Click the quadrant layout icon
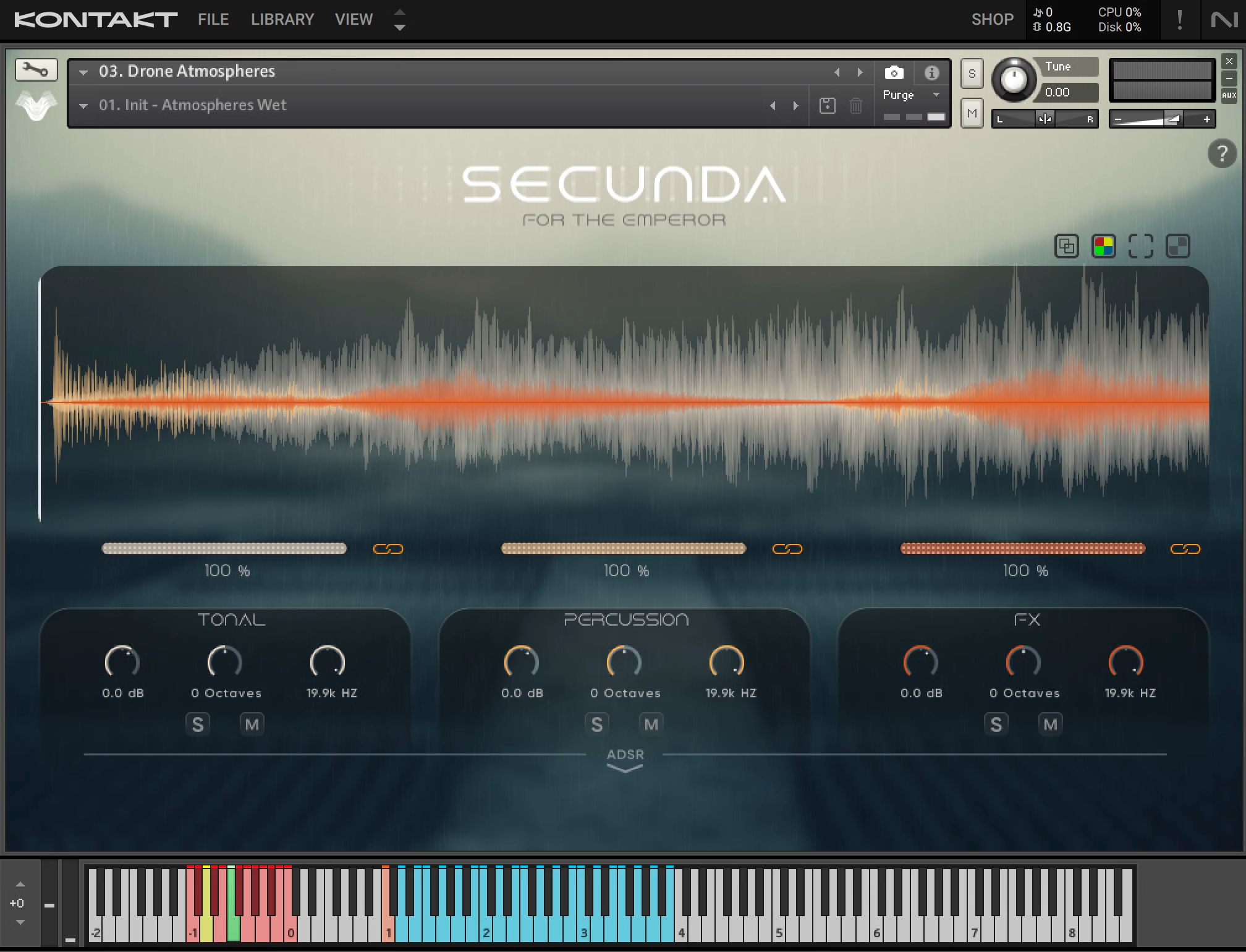 click(x=1177, y=246)
